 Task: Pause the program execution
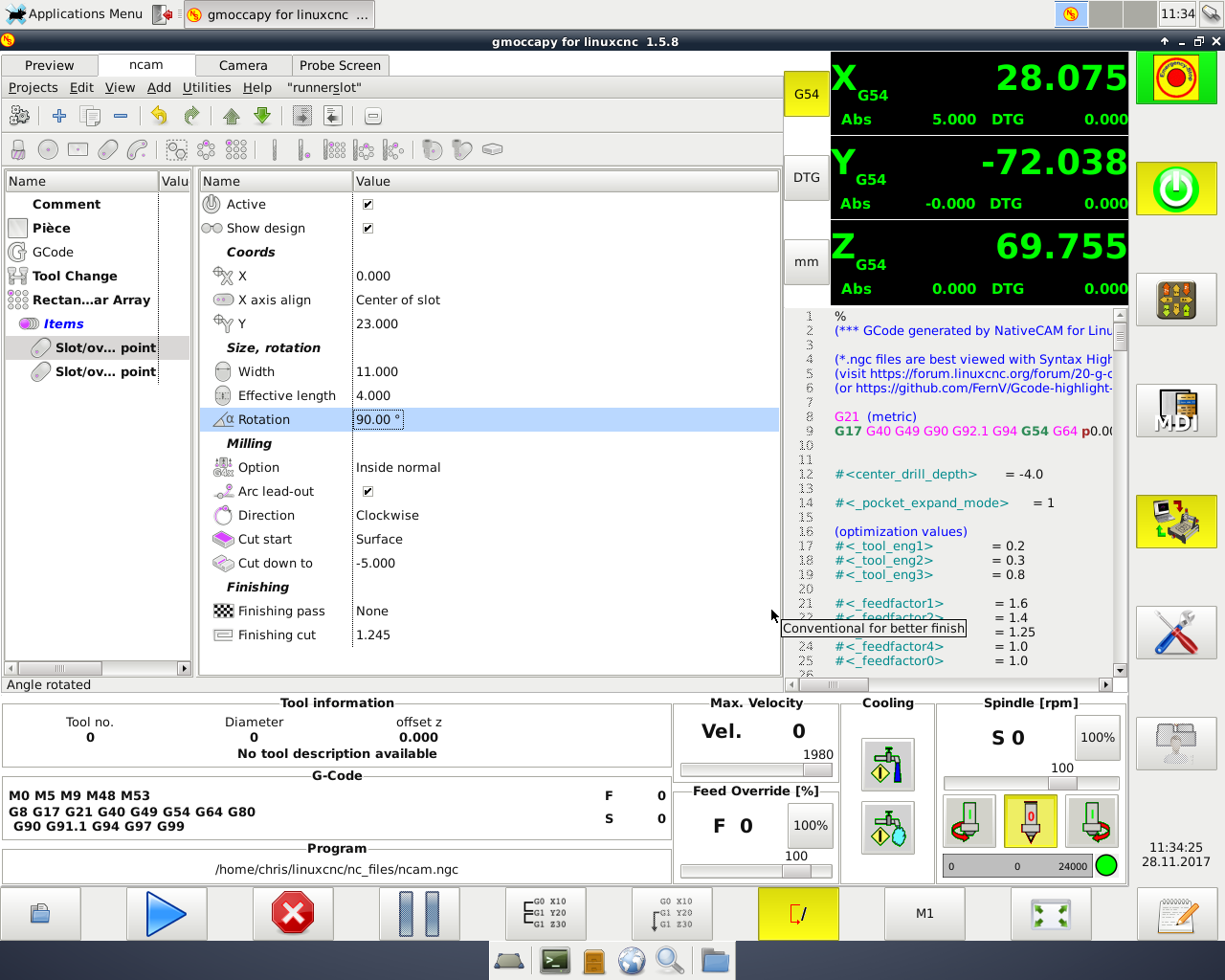click(x=419, y=914)
